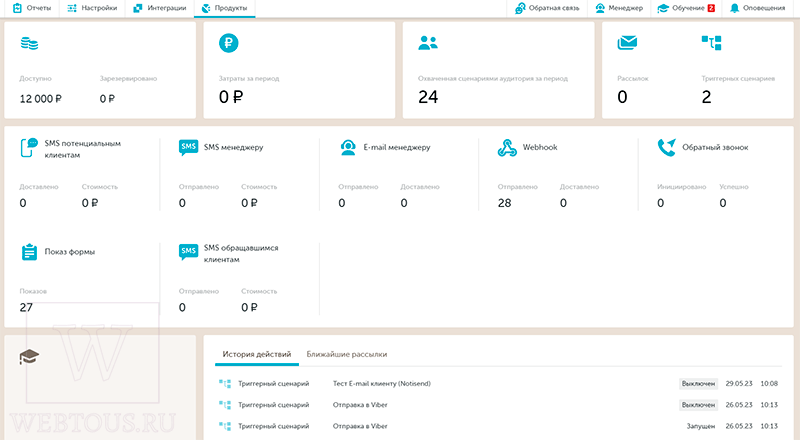800x440 pixels.
Task: Click the form display clipboard icon
Action: point(29,252)
